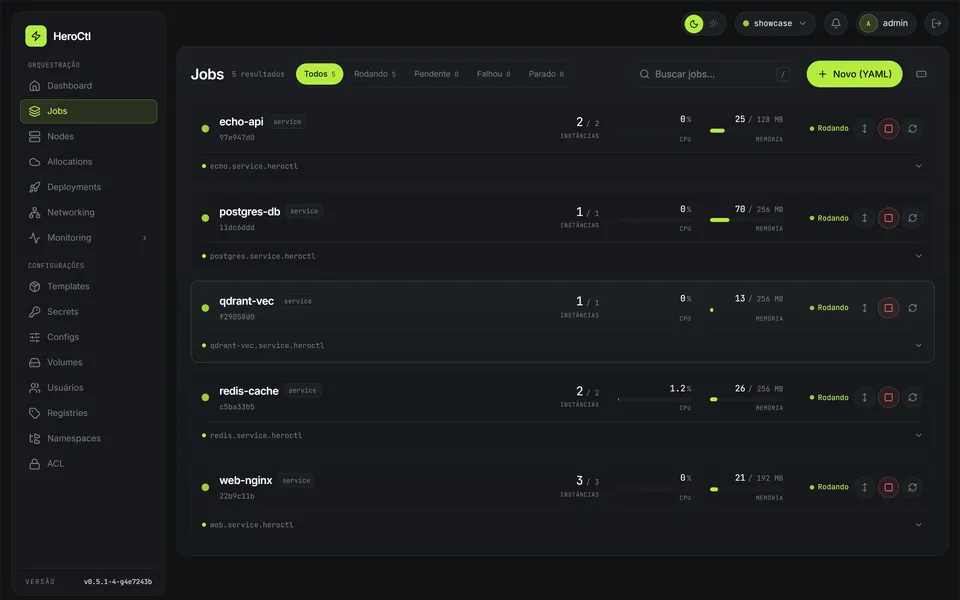Click the echo-api memory usage bar

pyautogui.click(x=746, y=130)
